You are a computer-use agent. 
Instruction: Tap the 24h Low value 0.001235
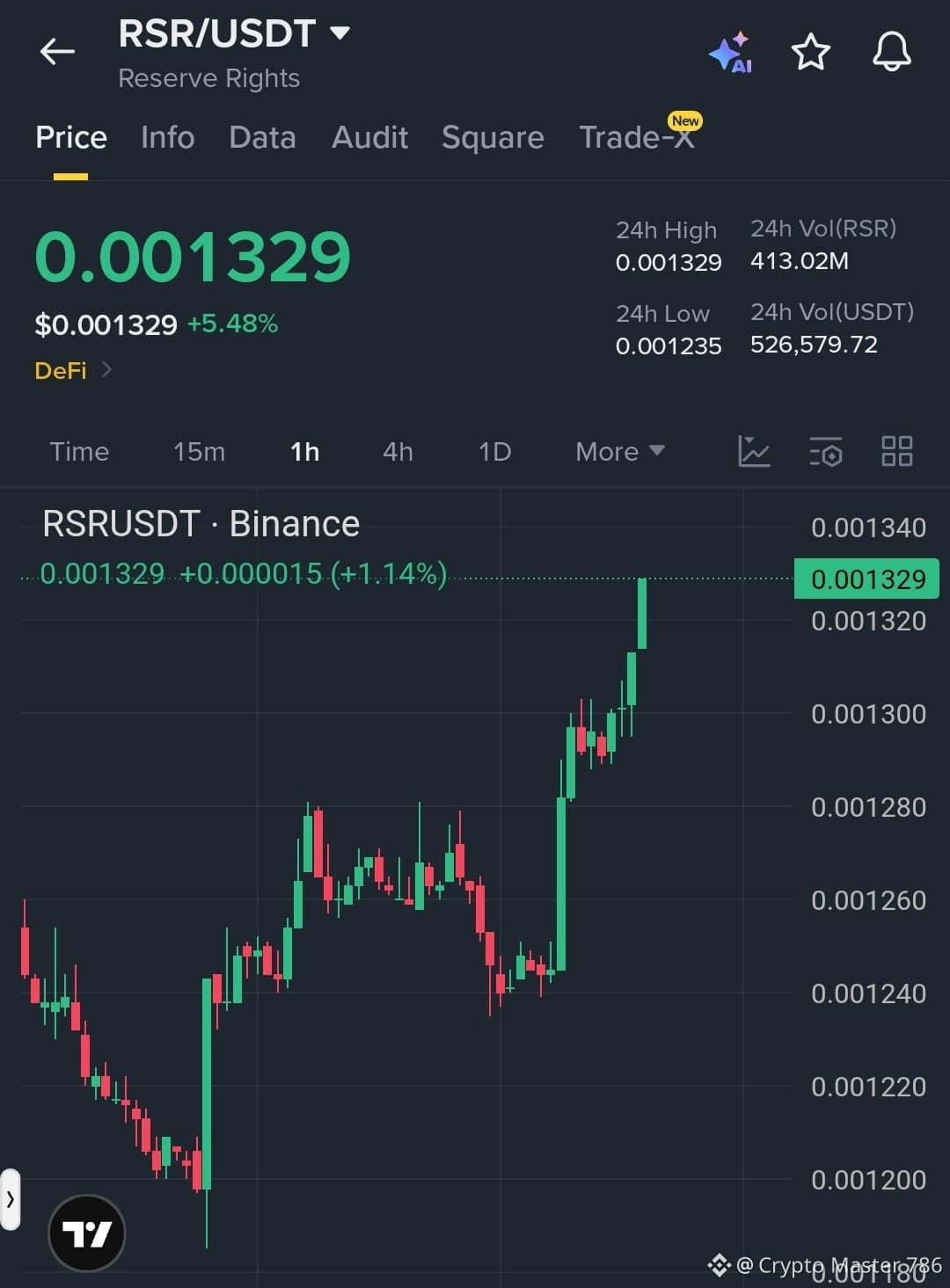669,346
